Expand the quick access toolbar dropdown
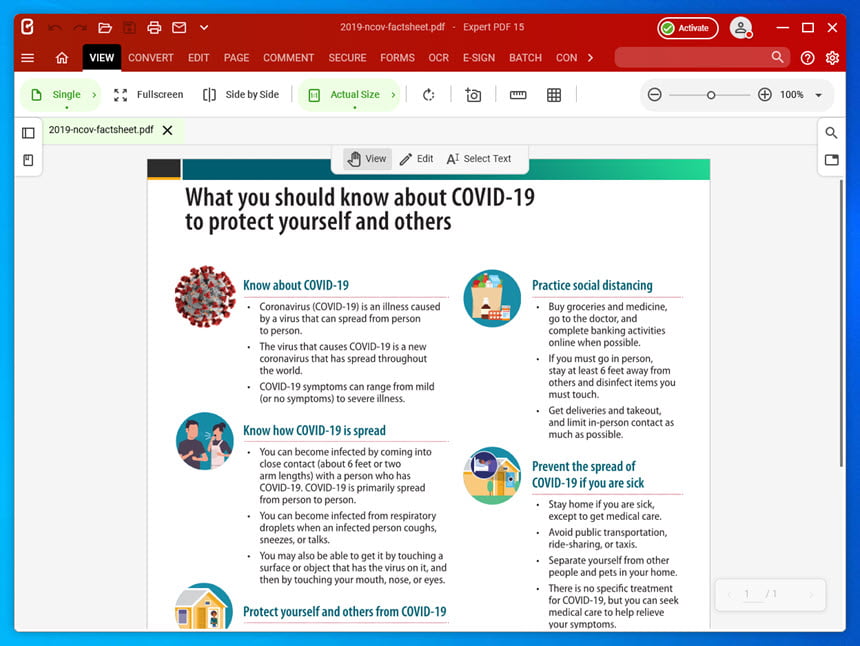Viewport: 860px width, 646px height. click(204, 27)
